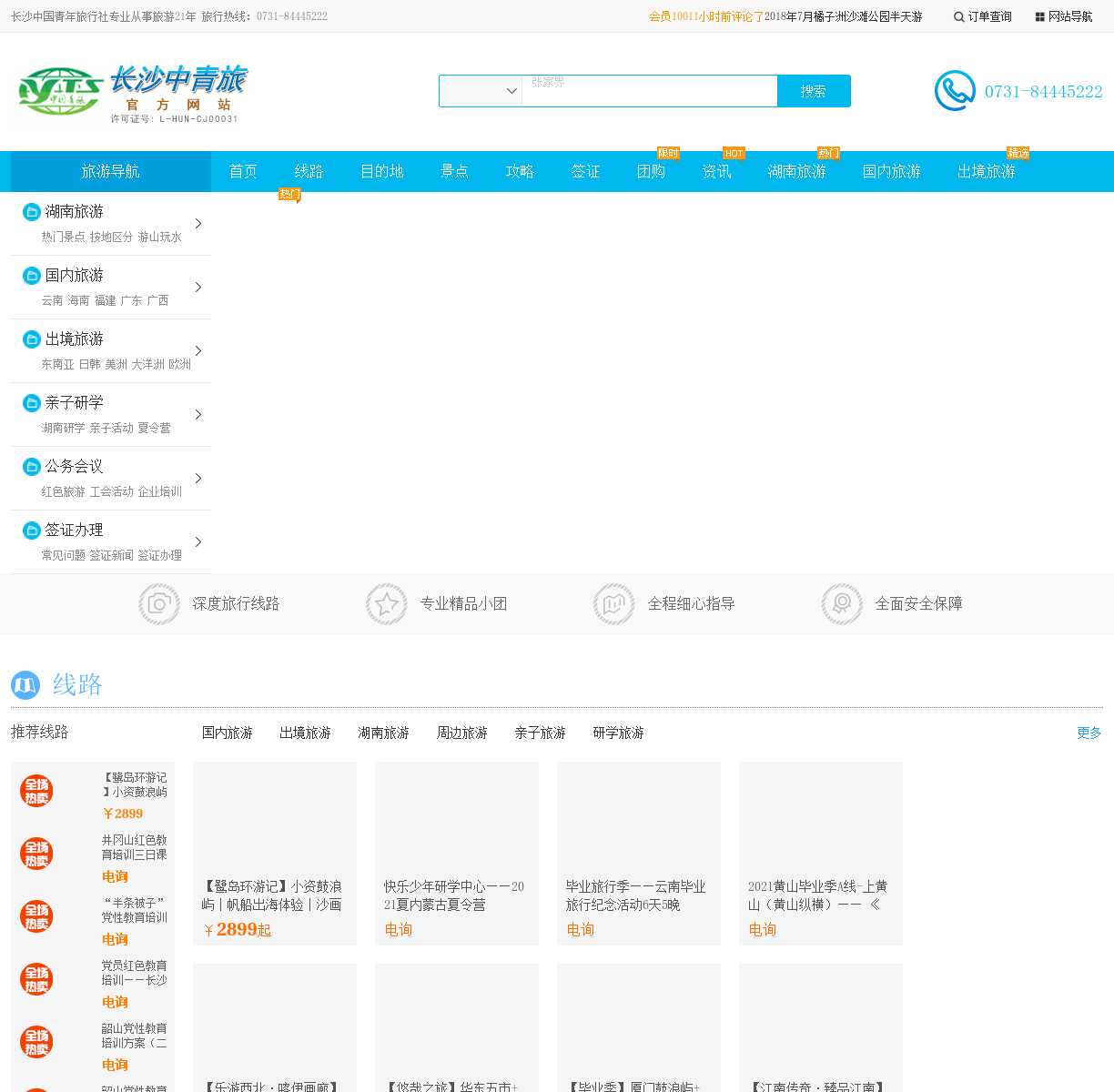Click the 专业精品小团 star icon
The image size is (1114, 1092).
pos(387,604)
